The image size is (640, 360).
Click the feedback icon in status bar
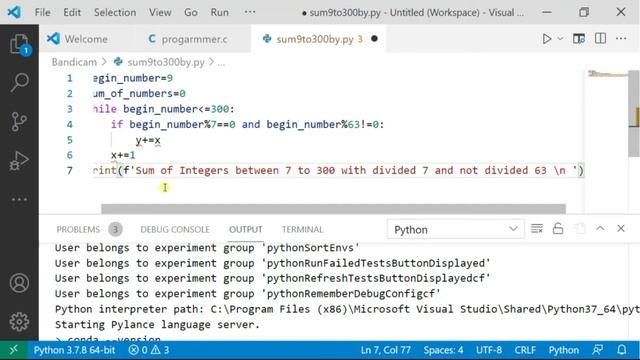tap(598, 350)
